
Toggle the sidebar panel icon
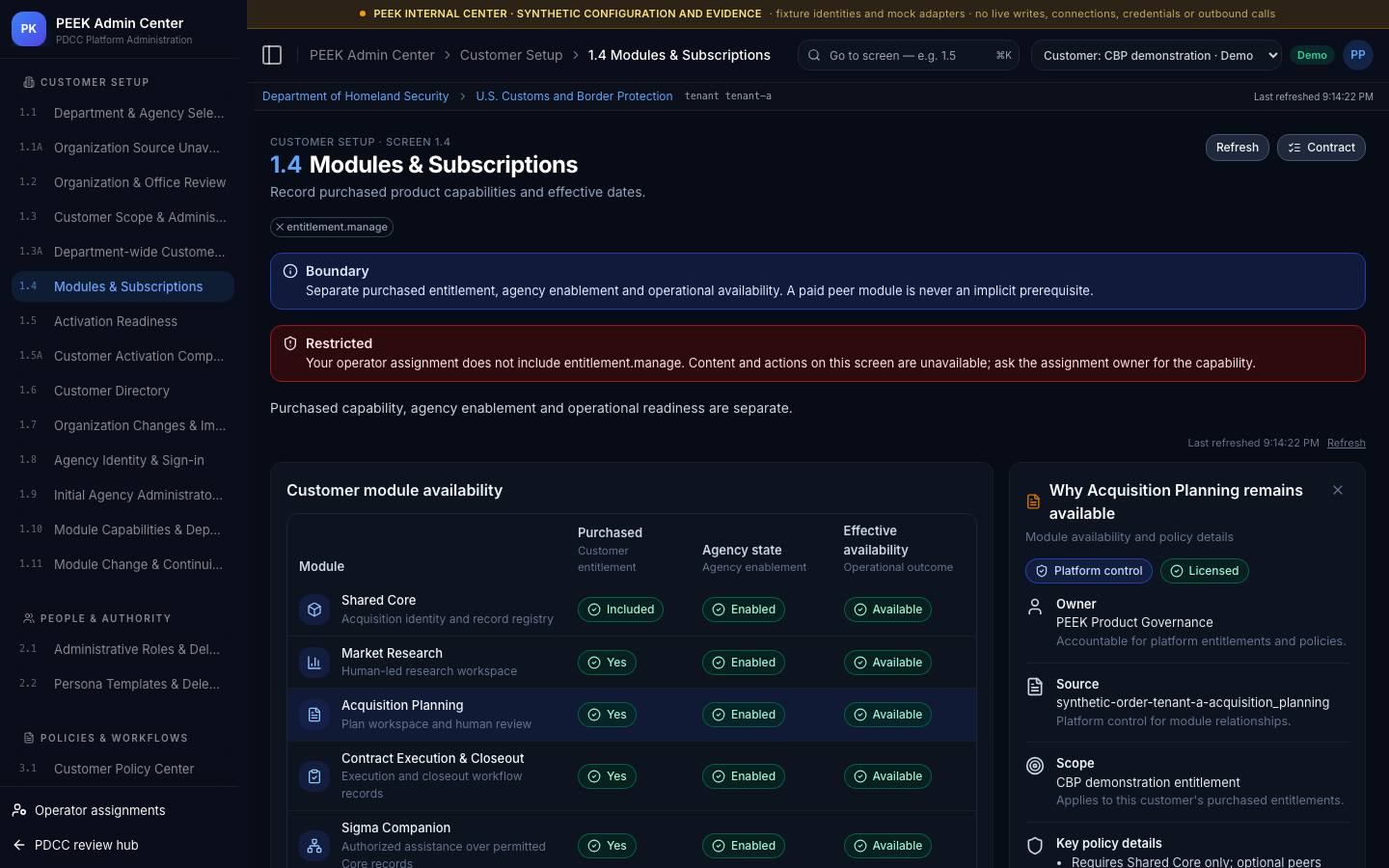tap(272, 55)
